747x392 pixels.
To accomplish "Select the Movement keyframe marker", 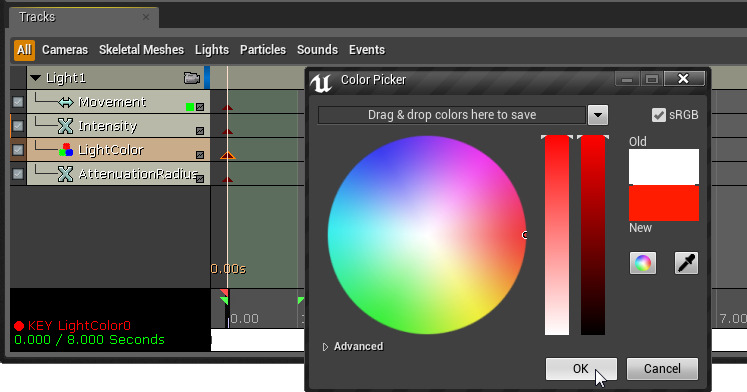I will (x=227, y=107).
